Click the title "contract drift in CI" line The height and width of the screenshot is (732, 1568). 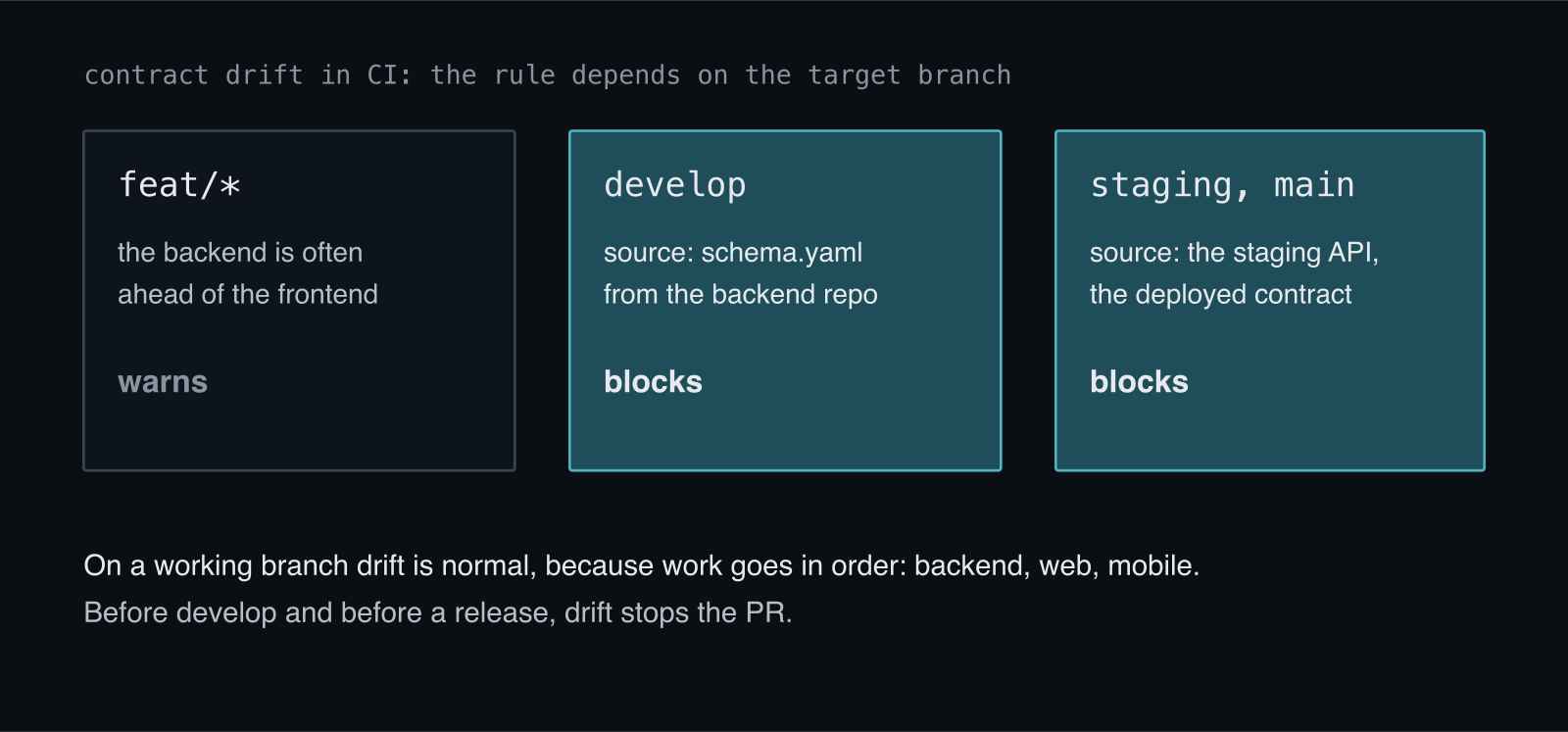pos(548,75)
